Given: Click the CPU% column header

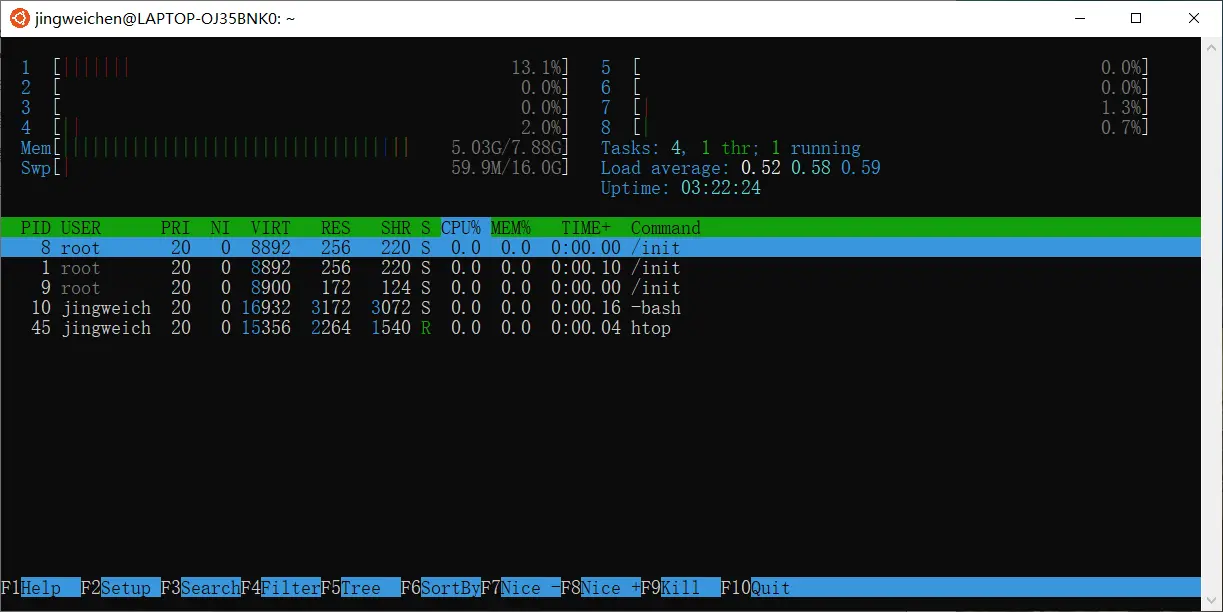Looking at the screenshot, I should 461,228.
